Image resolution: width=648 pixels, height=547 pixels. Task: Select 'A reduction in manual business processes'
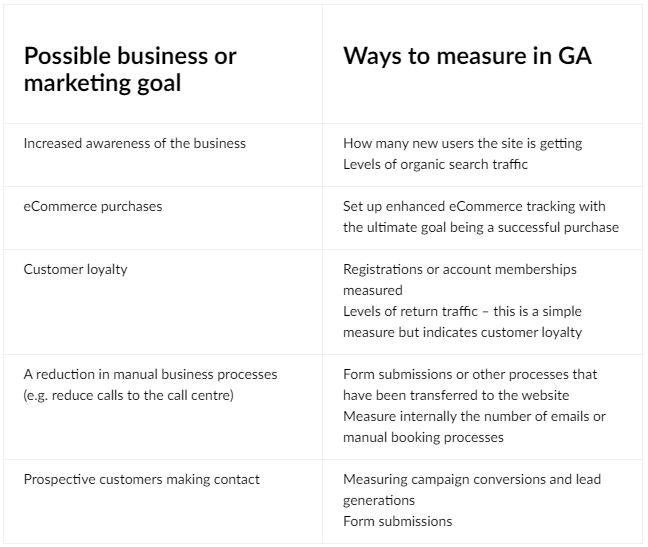click(x=150, y=374)
